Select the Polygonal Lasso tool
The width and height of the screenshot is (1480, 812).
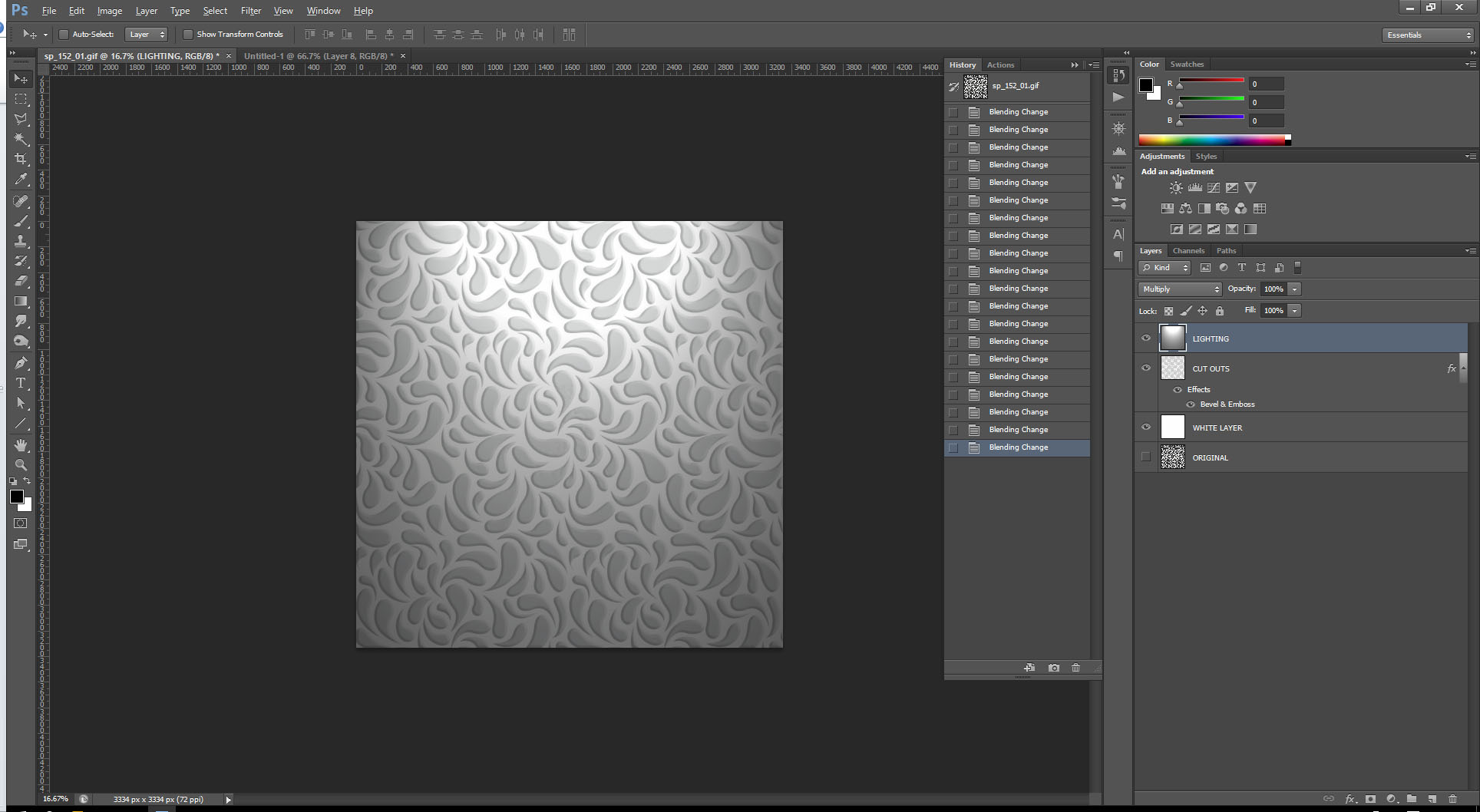21,119
